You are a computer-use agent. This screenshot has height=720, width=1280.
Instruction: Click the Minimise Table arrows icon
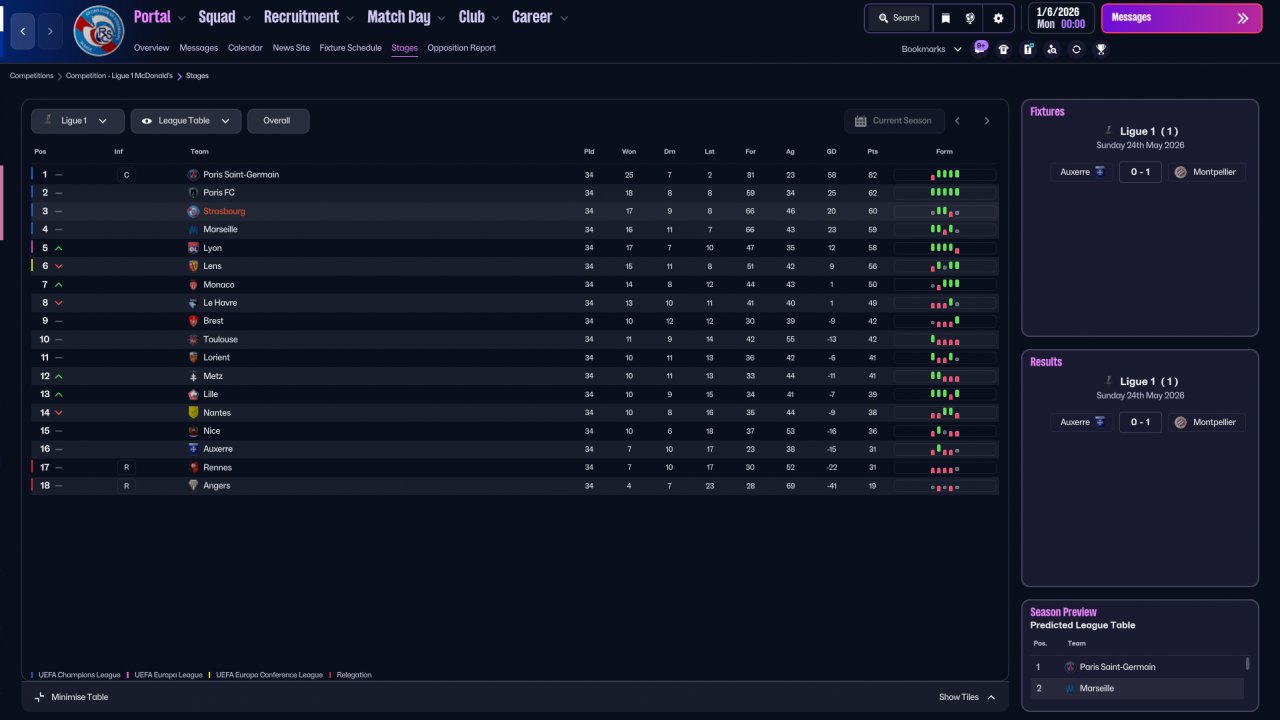click(x=39, y=697)
